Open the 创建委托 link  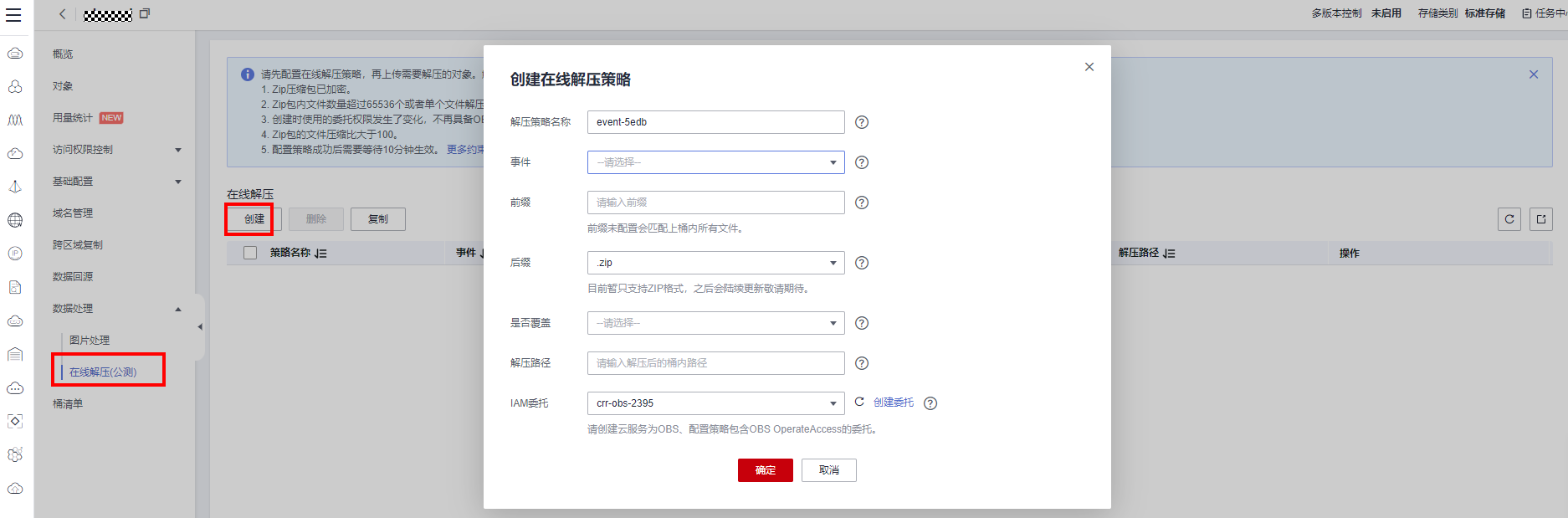(894, 403)
